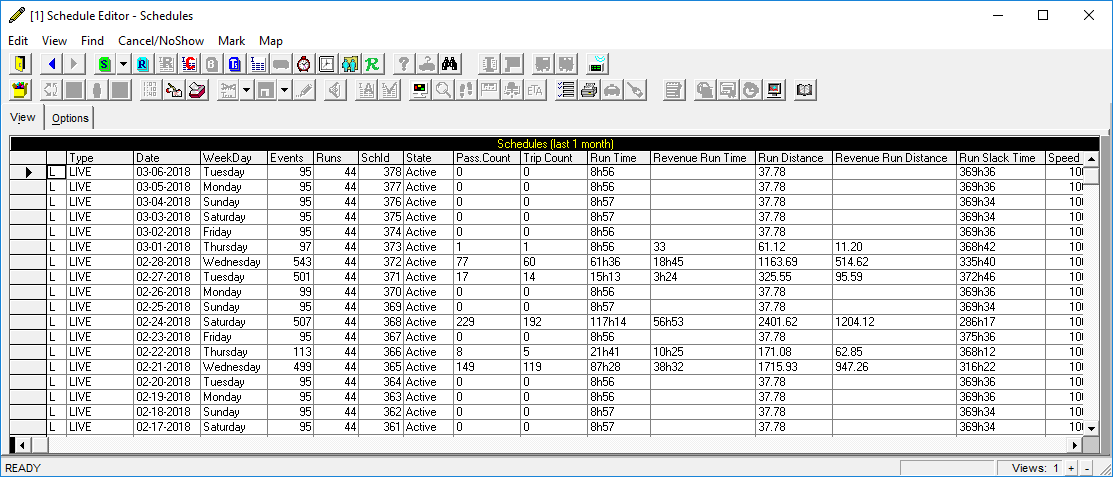Click the minus Views button in status bar
Screen dimensions: 1113x477
pos(1087,468)
